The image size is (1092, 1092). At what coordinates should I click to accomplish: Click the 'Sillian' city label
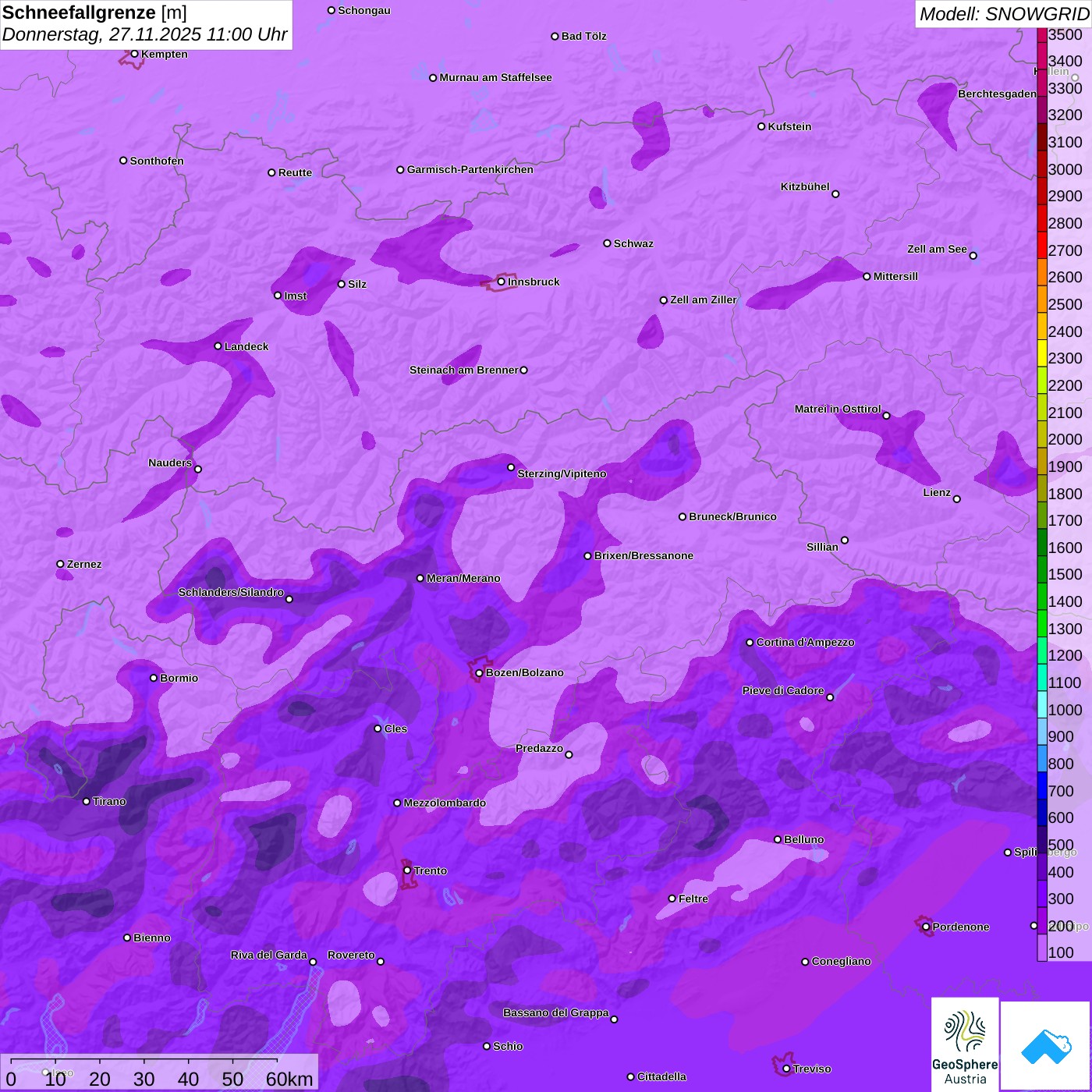[x=822, y=547]
